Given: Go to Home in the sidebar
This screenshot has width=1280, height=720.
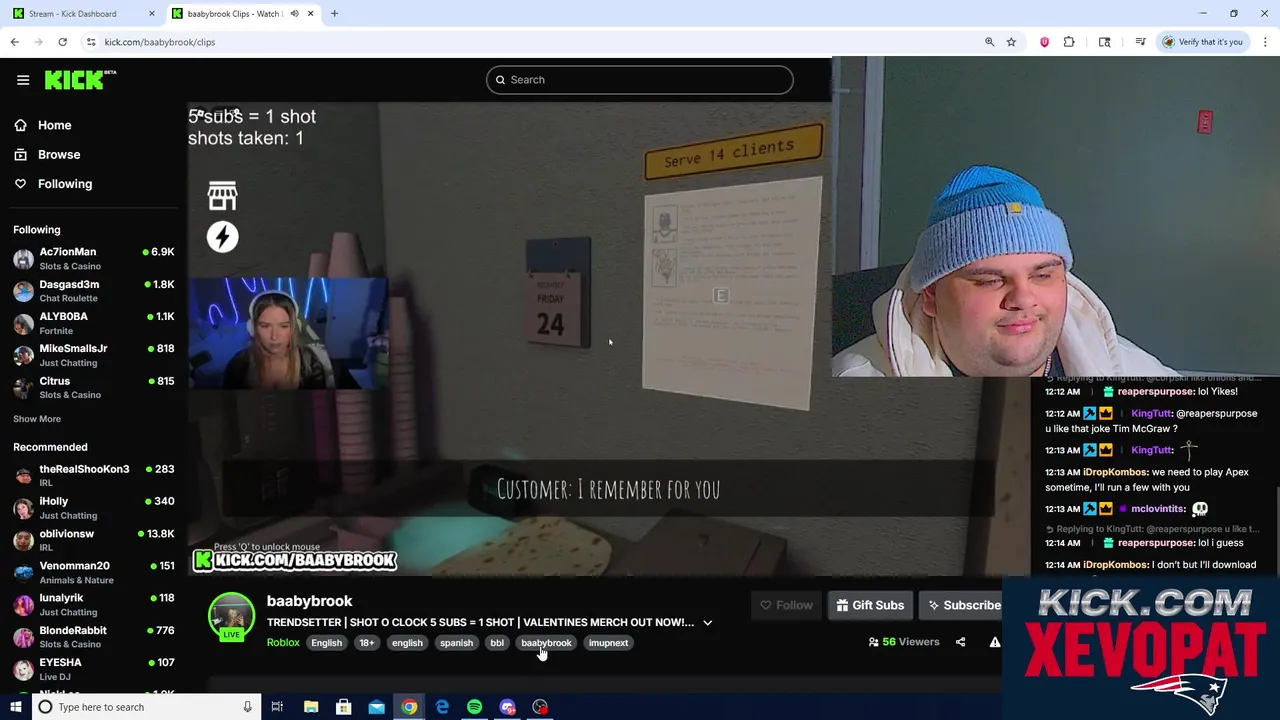Looking at the screenshot, I should tap(54, 125).
